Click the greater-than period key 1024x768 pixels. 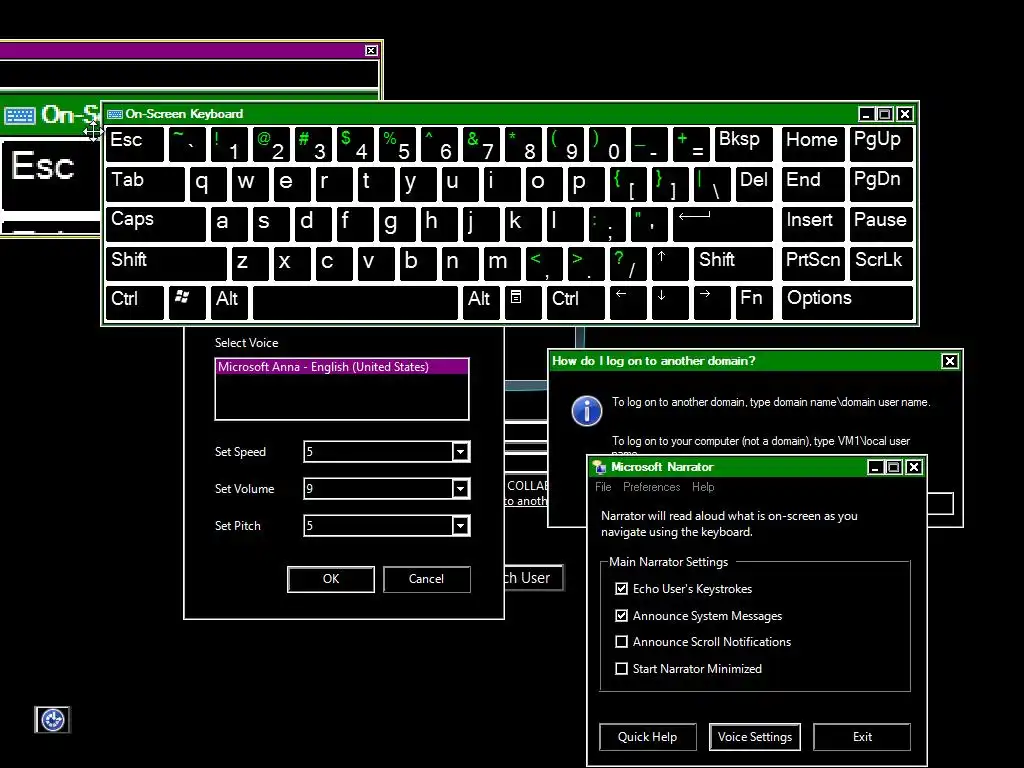[586, 264]
